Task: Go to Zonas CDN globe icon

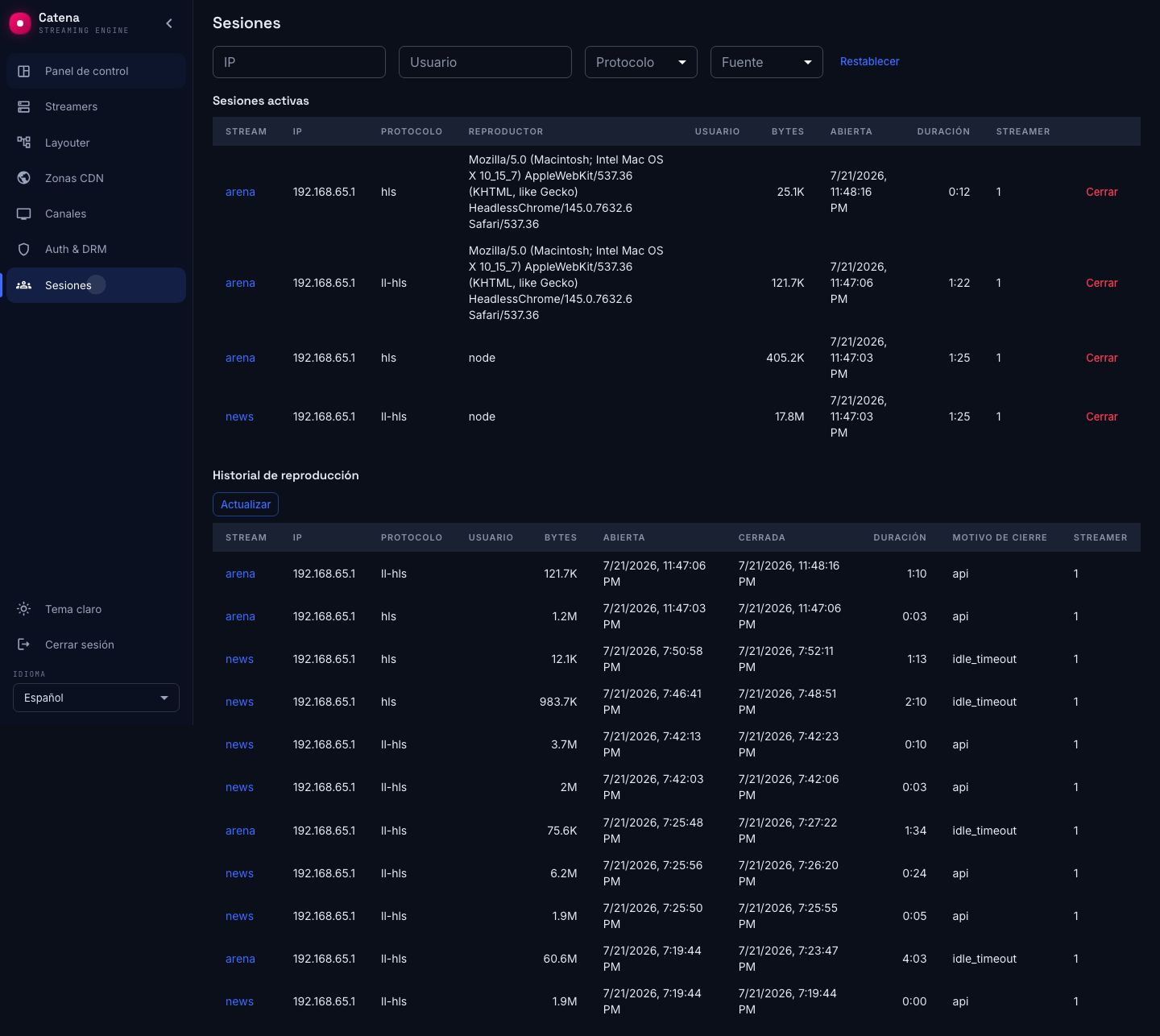Action: coord(24,178)
